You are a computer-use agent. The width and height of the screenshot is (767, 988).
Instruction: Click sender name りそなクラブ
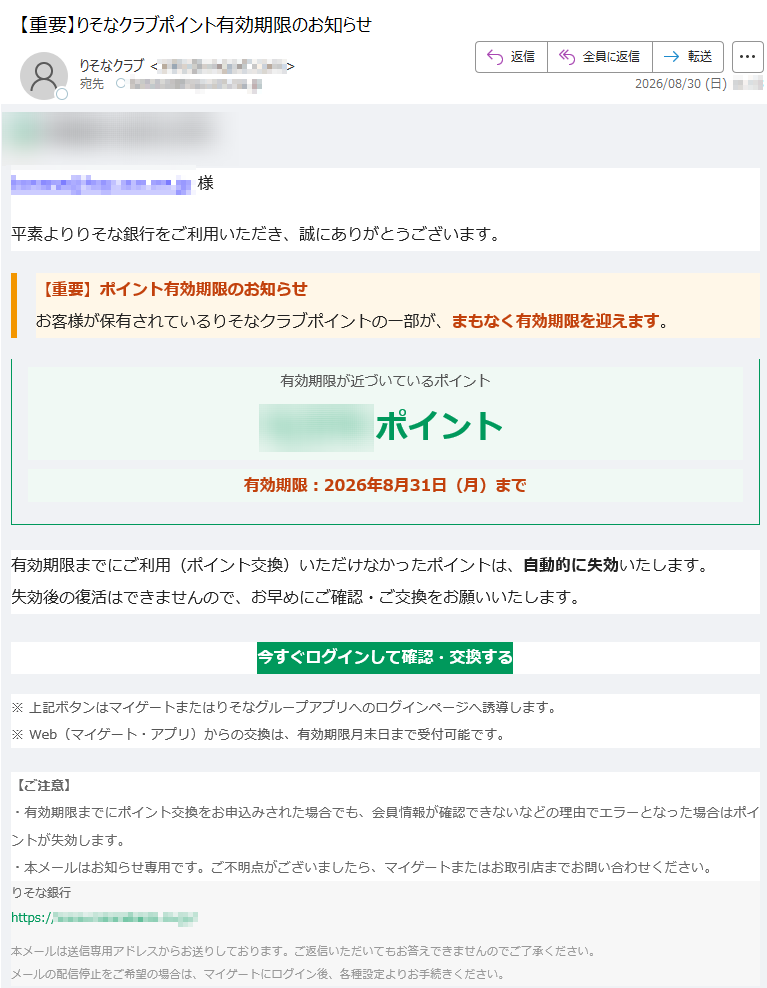[112, 66]
